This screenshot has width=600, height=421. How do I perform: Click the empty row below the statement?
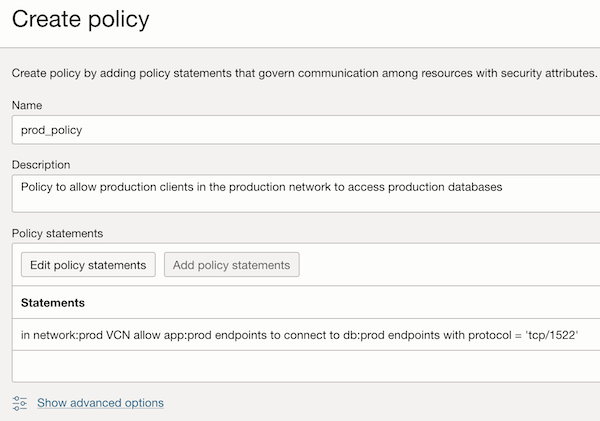300,366
